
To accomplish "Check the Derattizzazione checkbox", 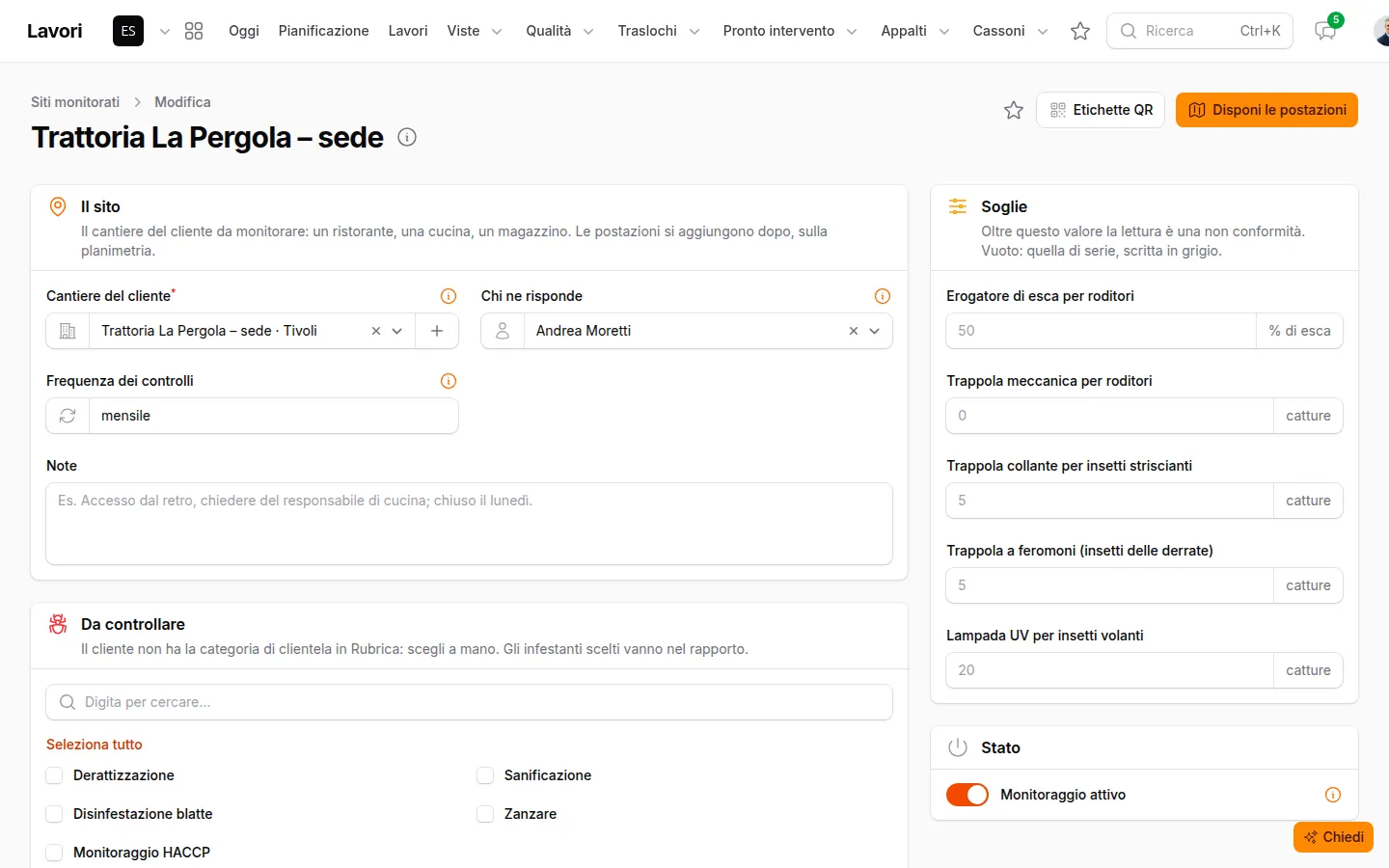I will pos(55,775).
